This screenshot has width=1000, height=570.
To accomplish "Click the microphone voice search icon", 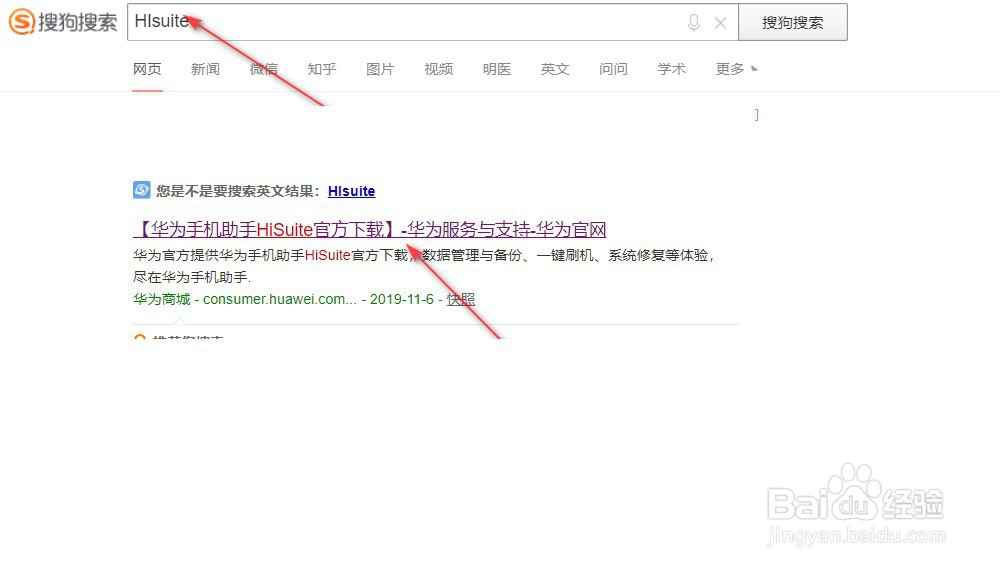I will [694, 23].
